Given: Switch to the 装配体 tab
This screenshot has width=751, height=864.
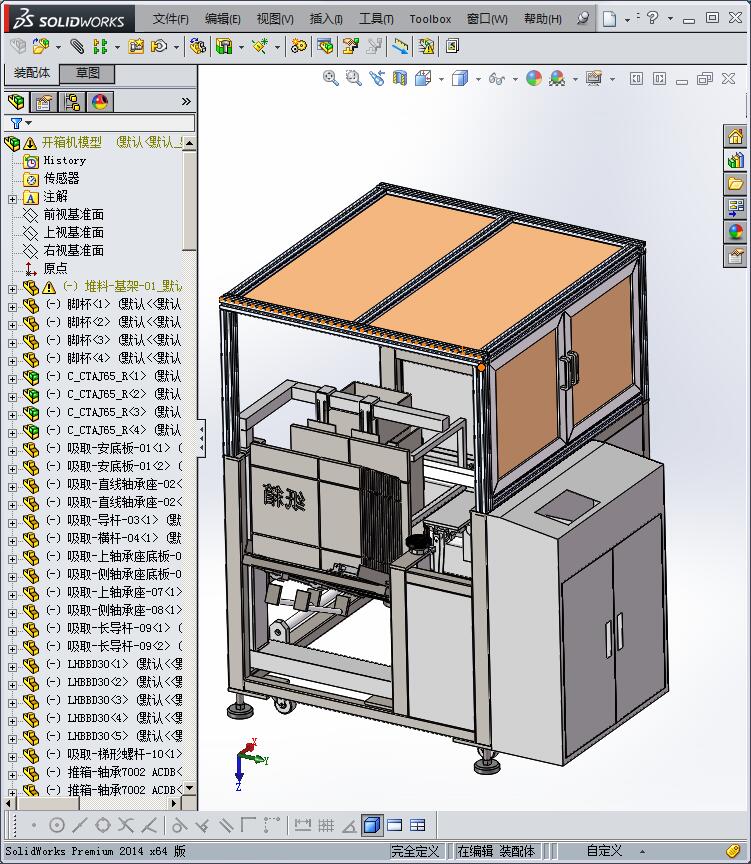Looking at the screenshot, I should [31, 73].
